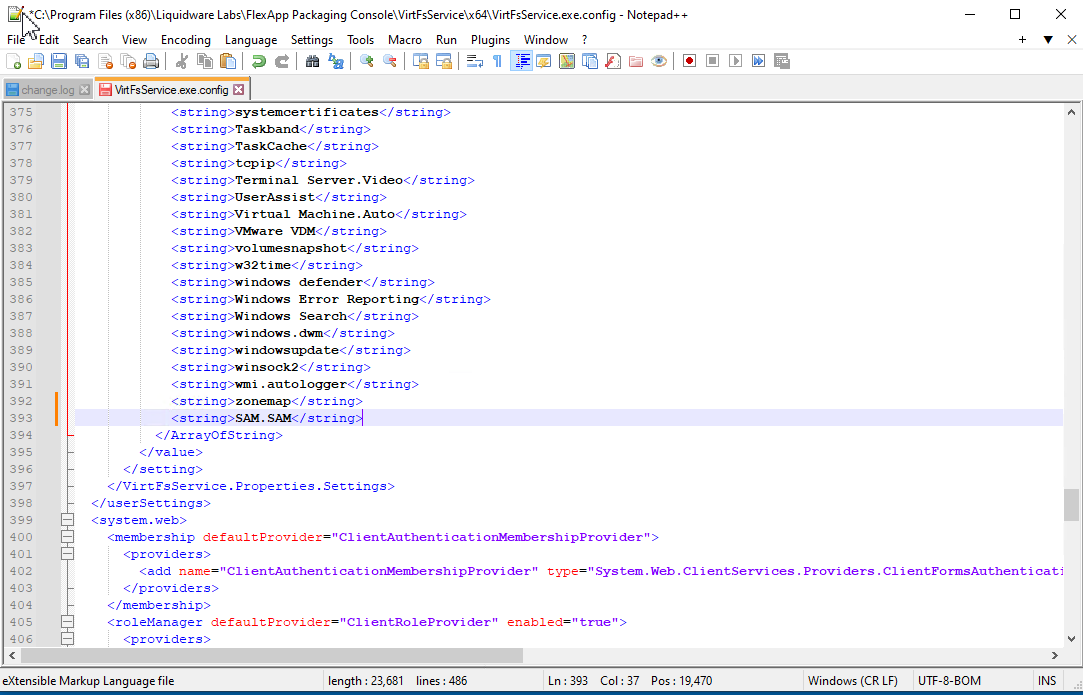
Task: Toggle Show All Characters paragraph icon
Action: click(497, 61)
